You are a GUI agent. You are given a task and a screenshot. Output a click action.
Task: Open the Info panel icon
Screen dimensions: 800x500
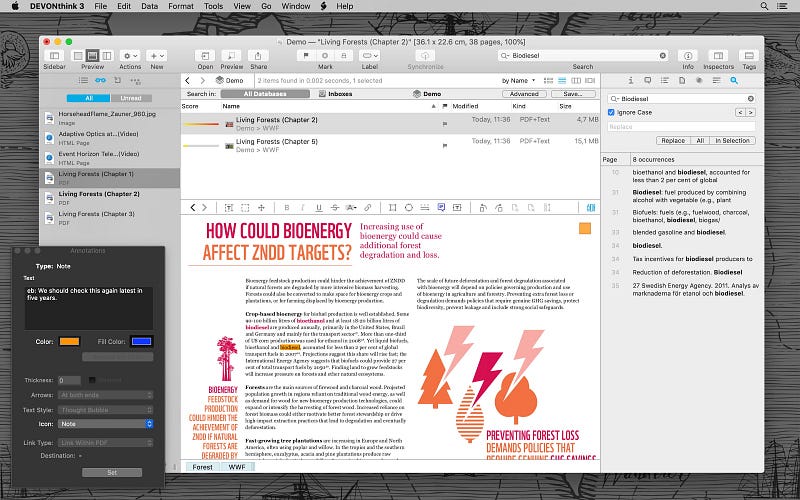tap(688, 54)
